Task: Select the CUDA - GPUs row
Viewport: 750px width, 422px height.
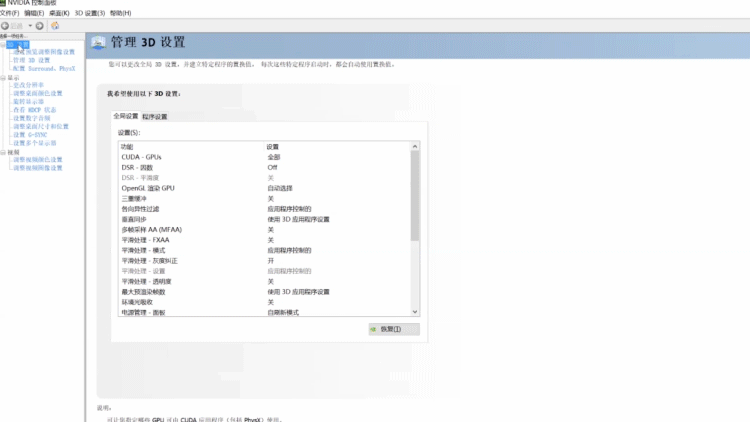Action: (265, 157)
